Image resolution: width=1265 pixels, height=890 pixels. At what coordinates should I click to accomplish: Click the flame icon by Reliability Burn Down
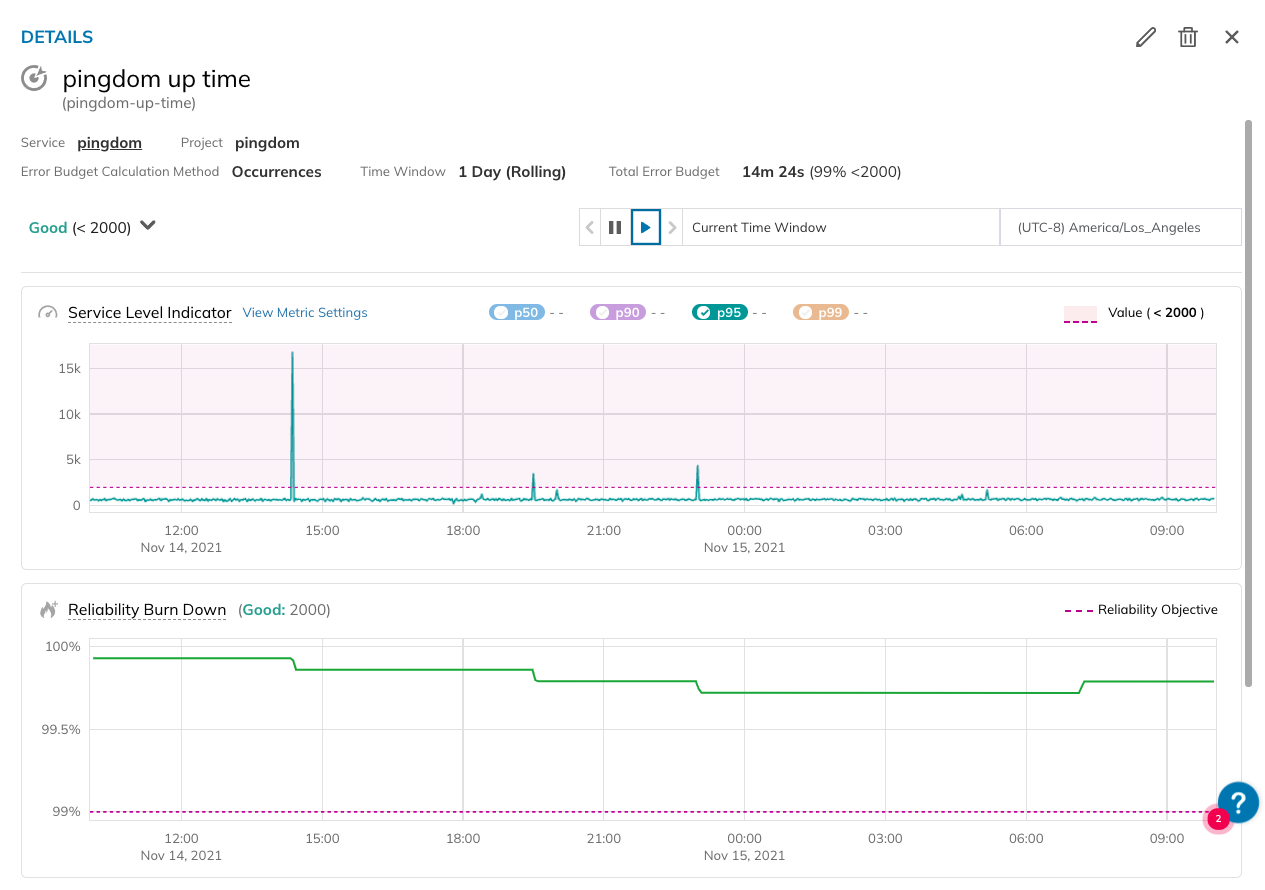[x=48, y=609]
